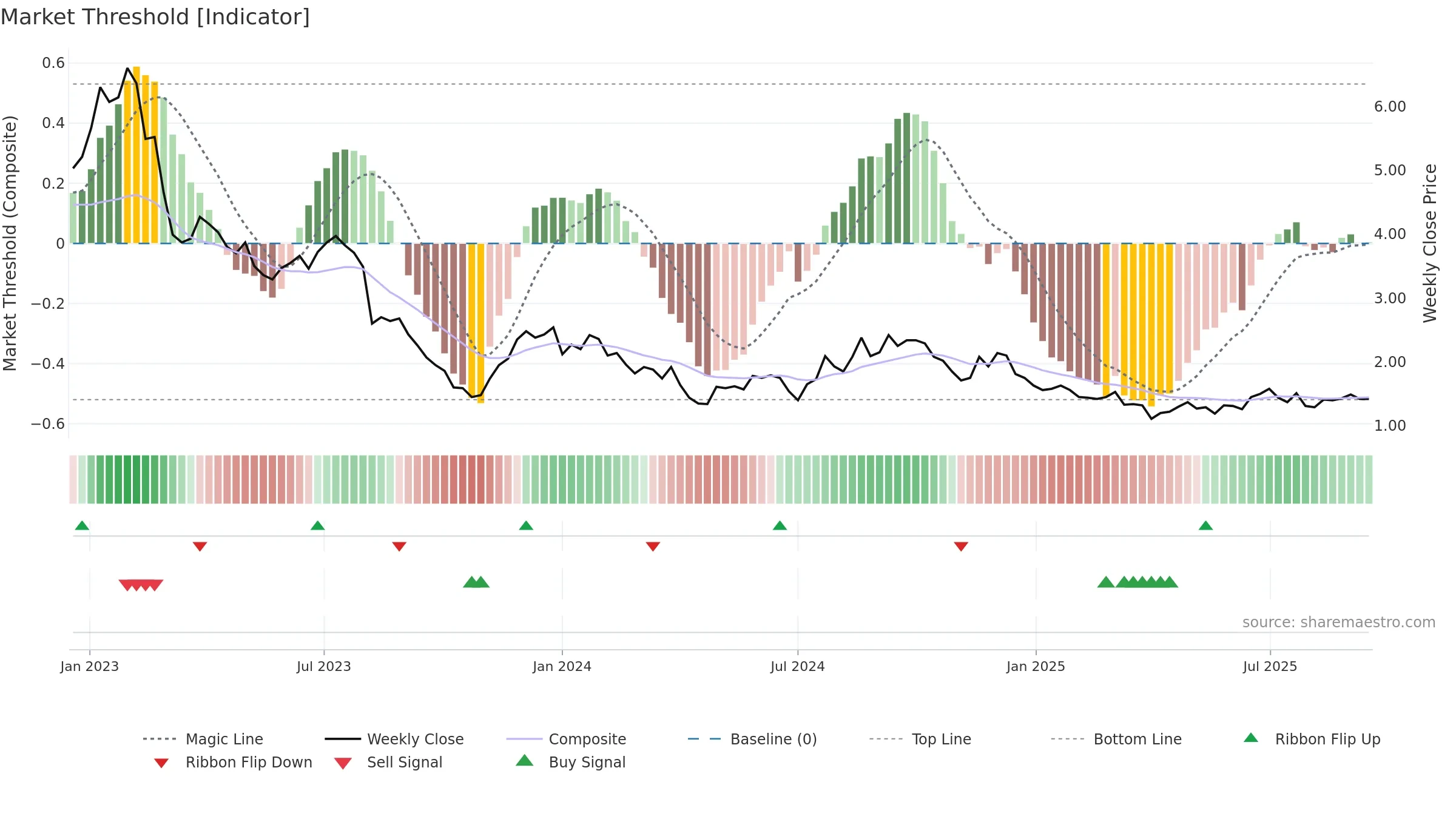Click the Jan 2024 x-axis label
Image resolution: width=1456 pixels, height=819 pixels.
tap(562, 666)
